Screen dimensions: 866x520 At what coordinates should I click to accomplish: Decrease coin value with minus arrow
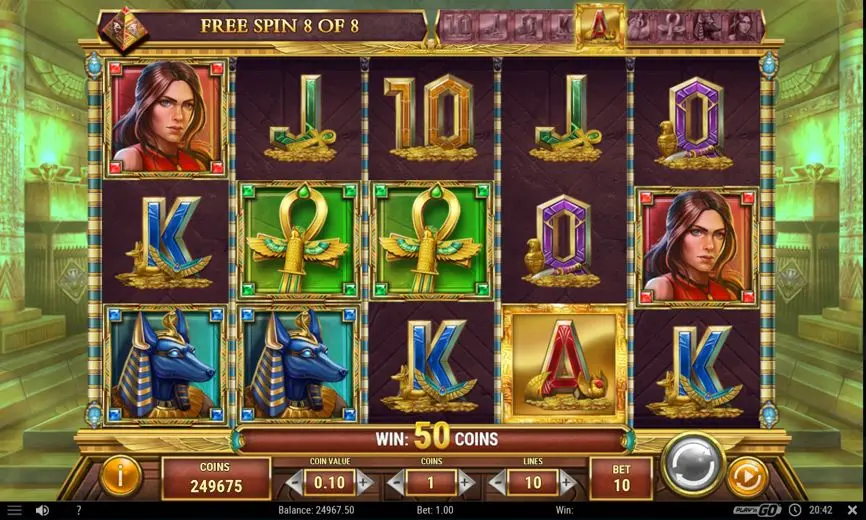[x=294, y=483]
